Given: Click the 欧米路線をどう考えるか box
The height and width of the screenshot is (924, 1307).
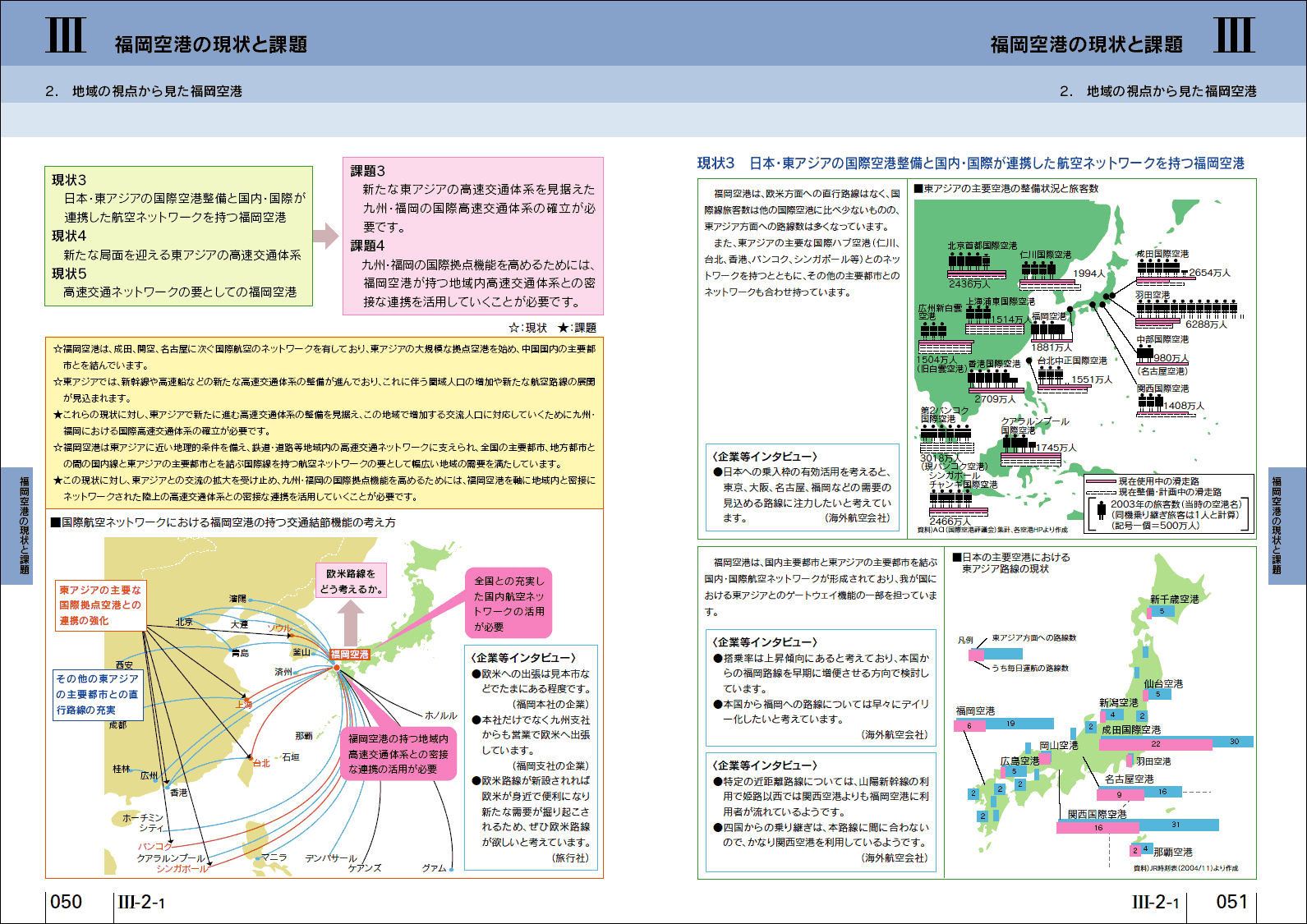Looking at the screenshot, I should (x=351, y=581).
